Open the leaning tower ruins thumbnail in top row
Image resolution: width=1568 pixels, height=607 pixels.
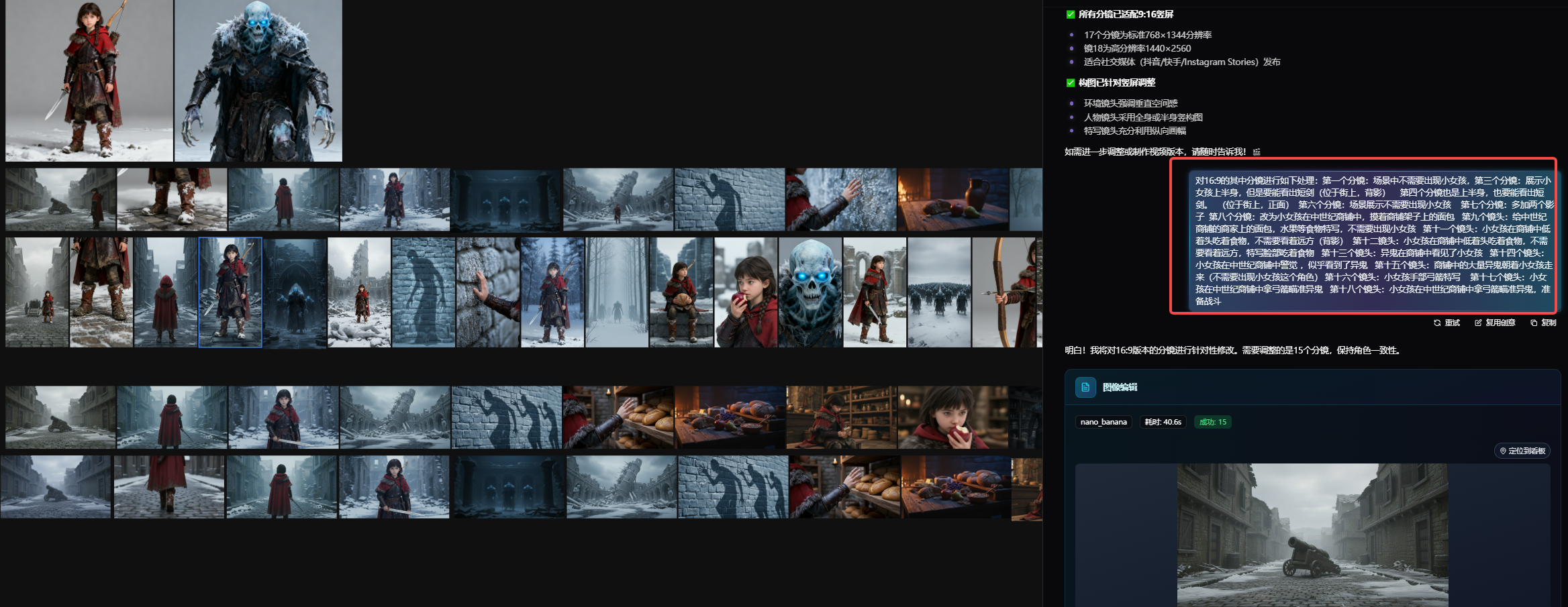[618, 199]
